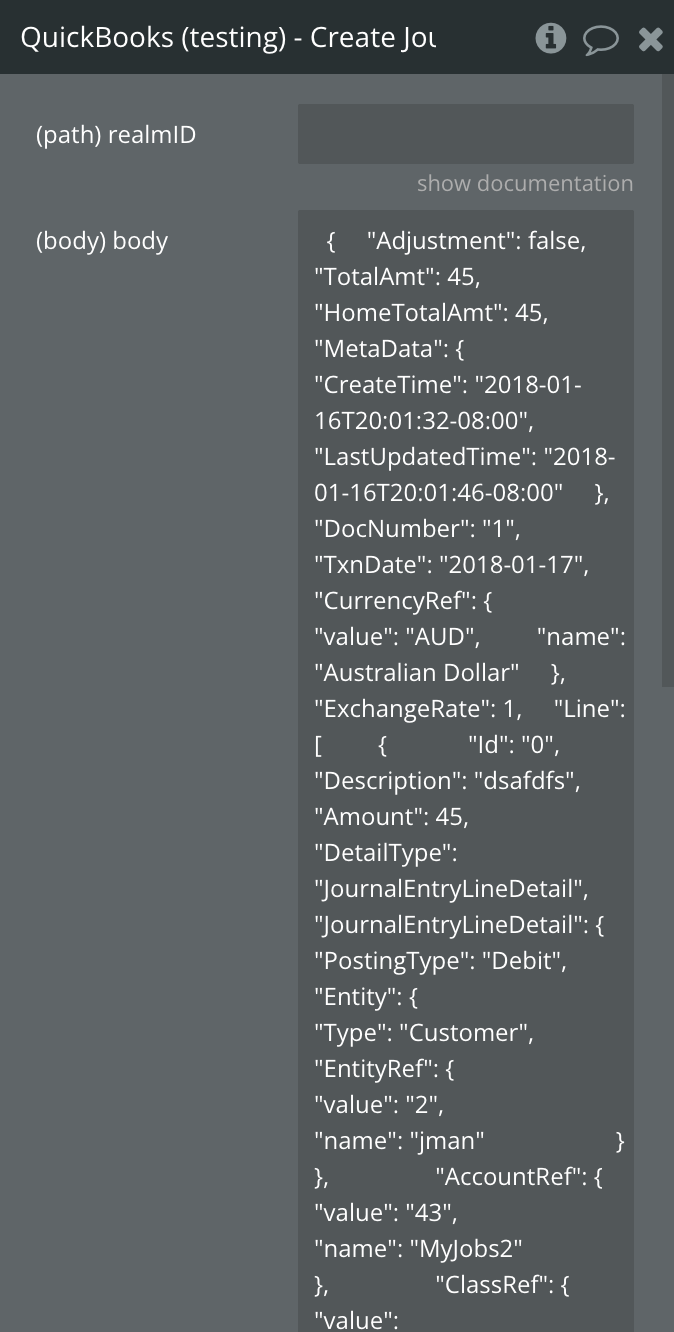674x1332 pixels.
Task: Click the "TxnDate": "2018-01-17" text
Action: click(x=452, y=565)
